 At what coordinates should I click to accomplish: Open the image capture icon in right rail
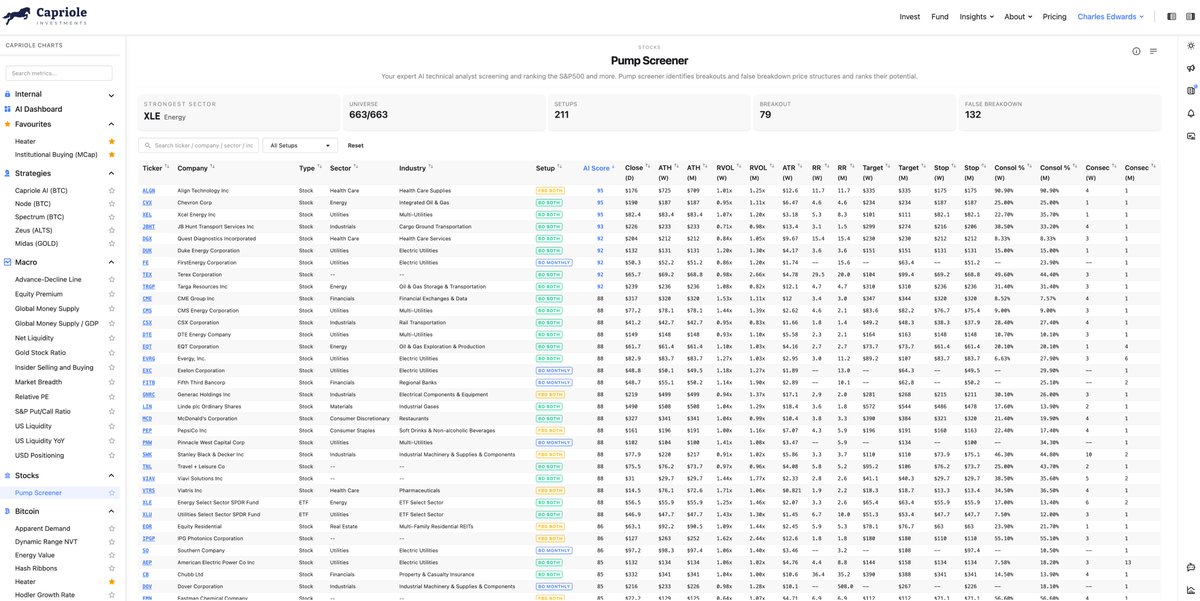(x=1191, y=135)
